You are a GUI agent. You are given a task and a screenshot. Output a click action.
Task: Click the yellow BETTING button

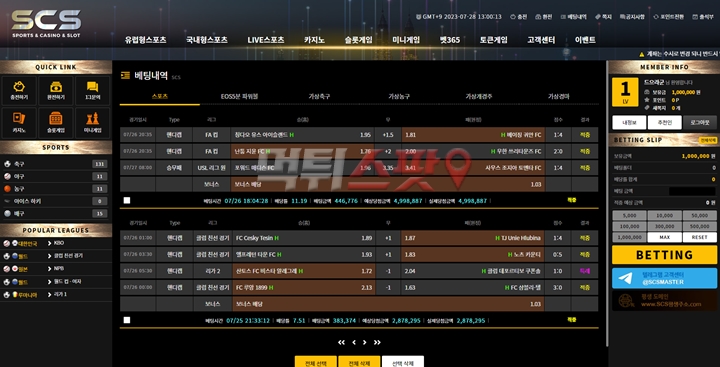pyautogui.click(x=664, y=254)
